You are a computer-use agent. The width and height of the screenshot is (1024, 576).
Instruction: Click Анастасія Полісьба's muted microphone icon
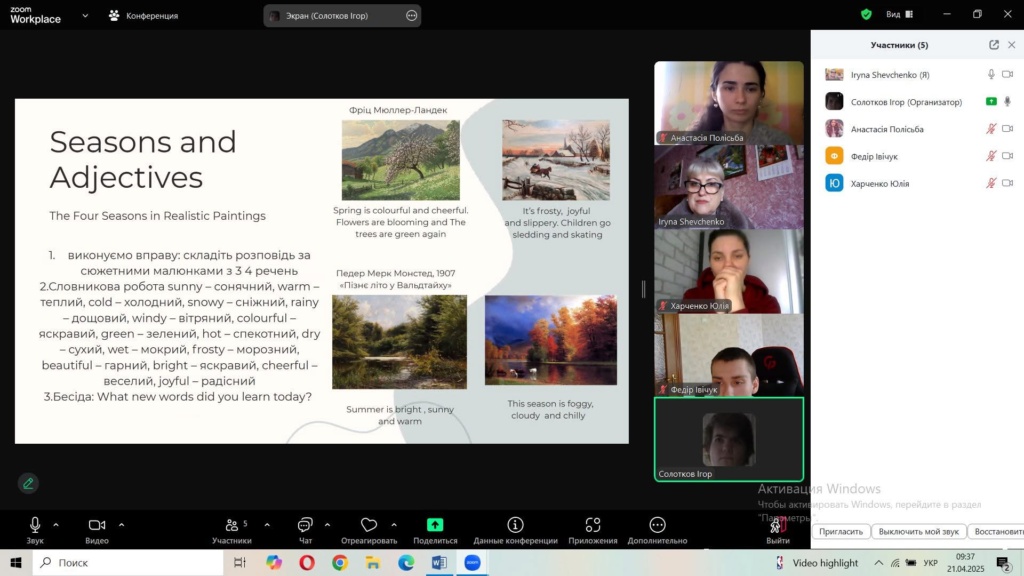click(991, 129)
